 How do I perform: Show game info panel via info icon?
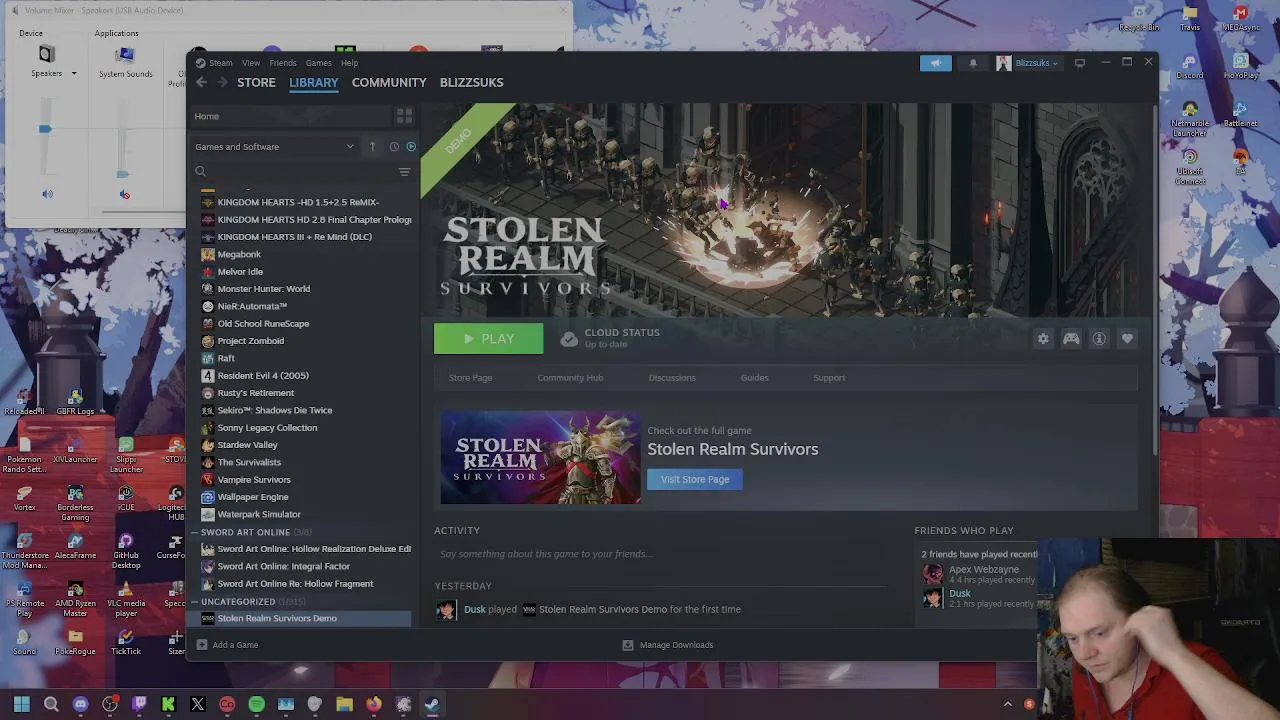(1099, 339)
